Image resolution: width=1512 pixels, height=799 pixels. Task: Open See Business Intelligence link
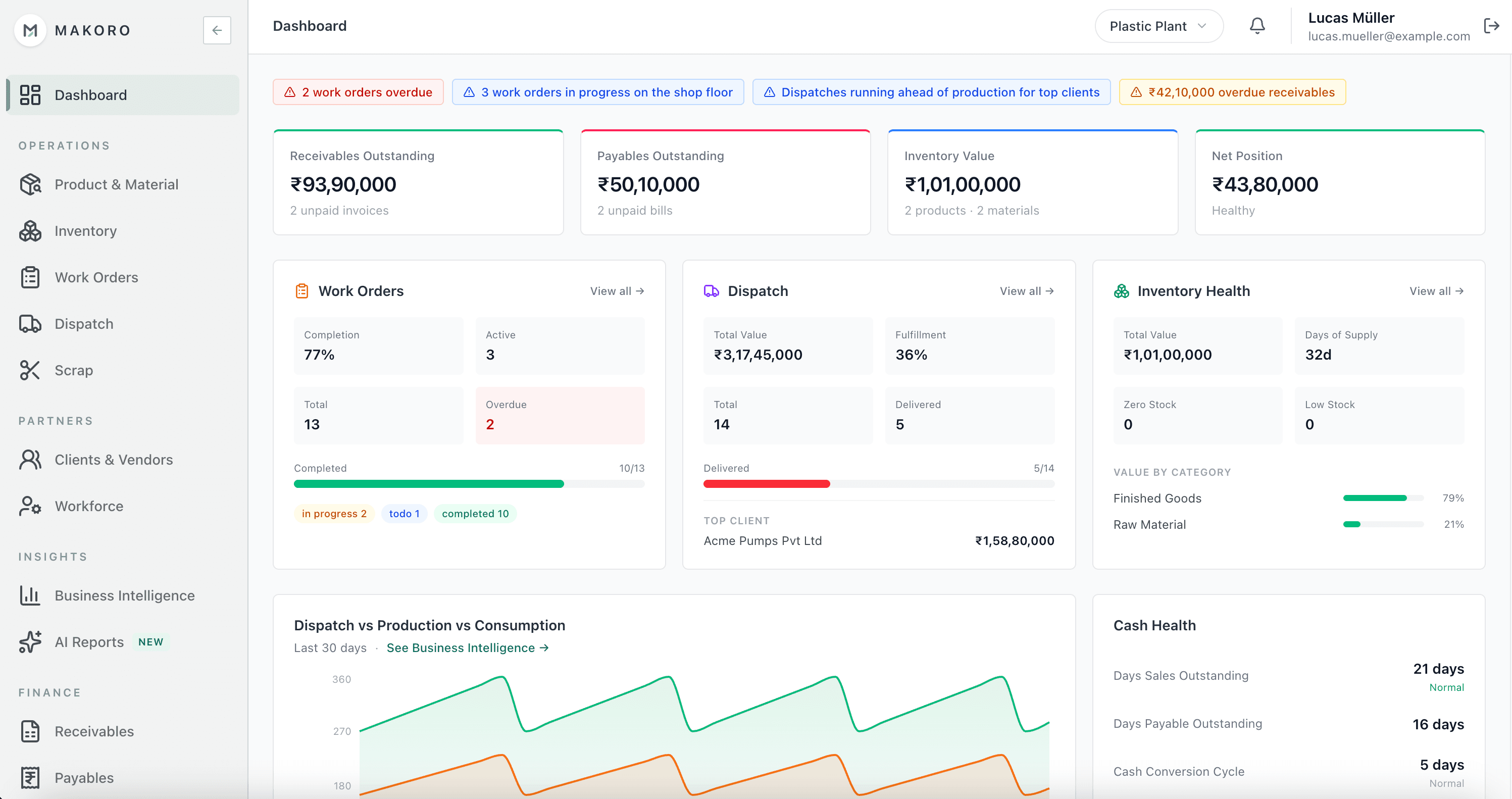click(x=467, y=647)
